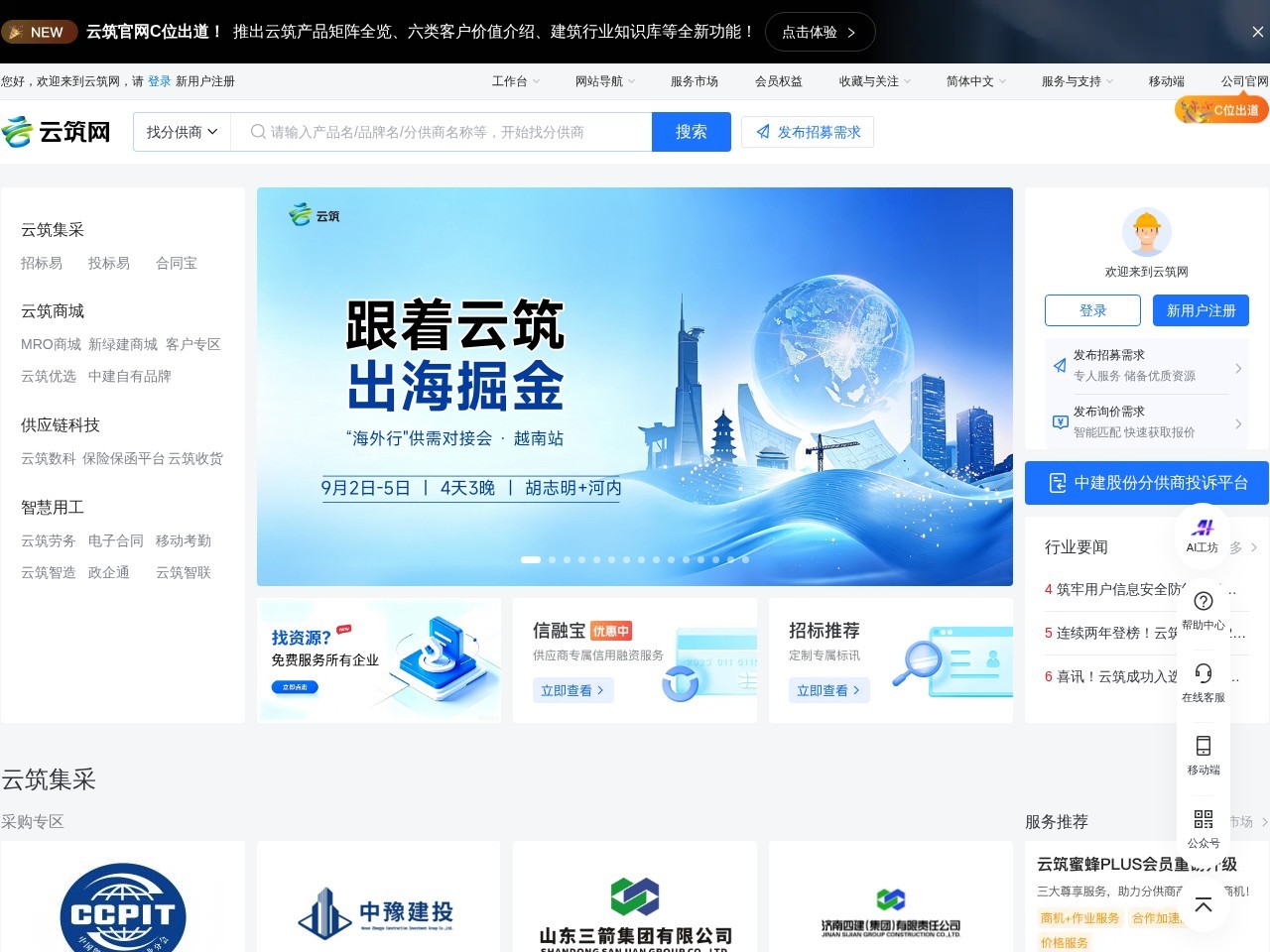Image resolution: width=1270 pixels, height=952 pixels.
Task: Click the 发布招募需求 button beside search
Action: point(808,132)
